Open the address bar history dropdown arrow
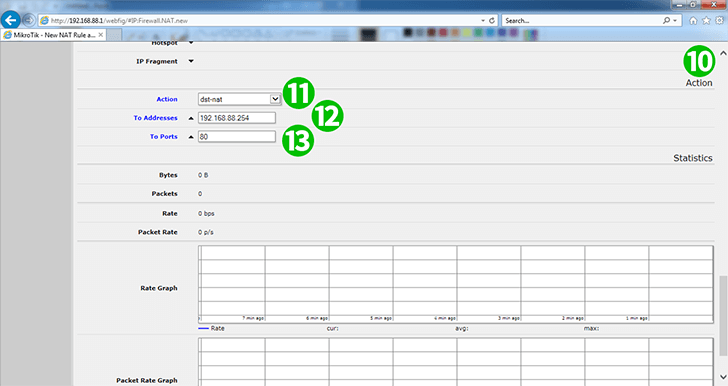Image resolution: width=728 pixels, height=386 pixels. coord(483,20)
